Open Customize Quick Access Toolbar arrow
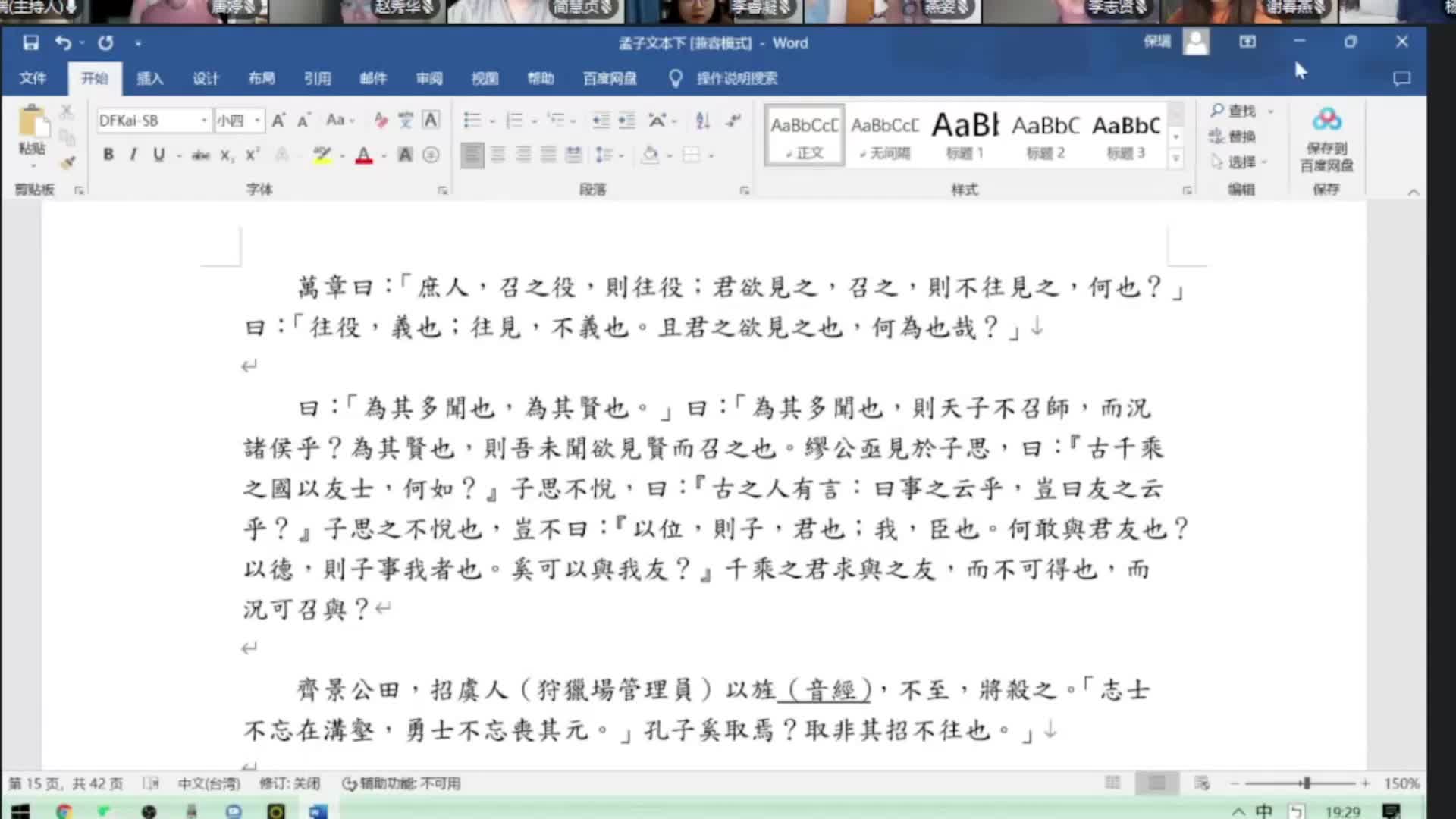 pyautogui.click(x=138, y=43)
